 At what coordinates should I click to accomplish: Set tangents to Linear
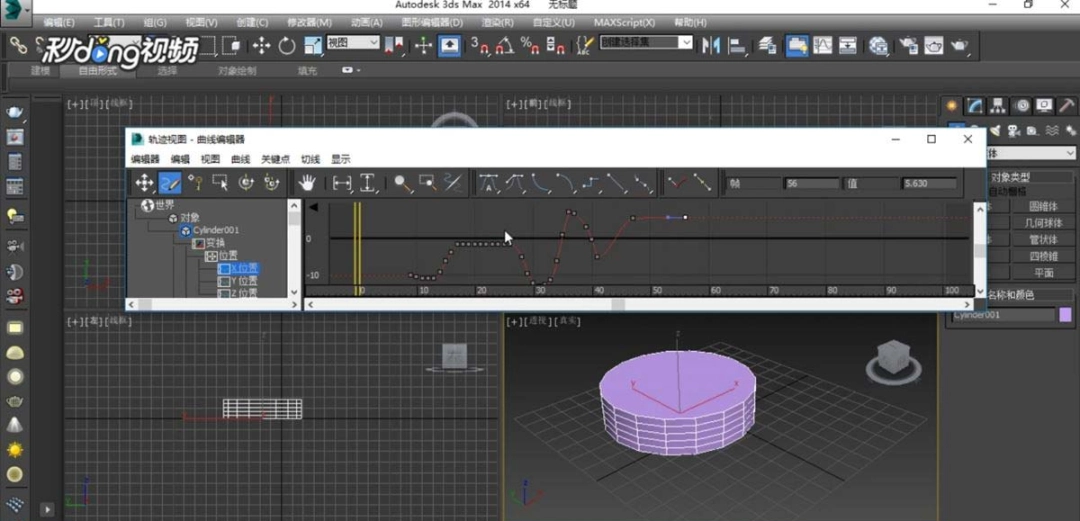(616, 183)
